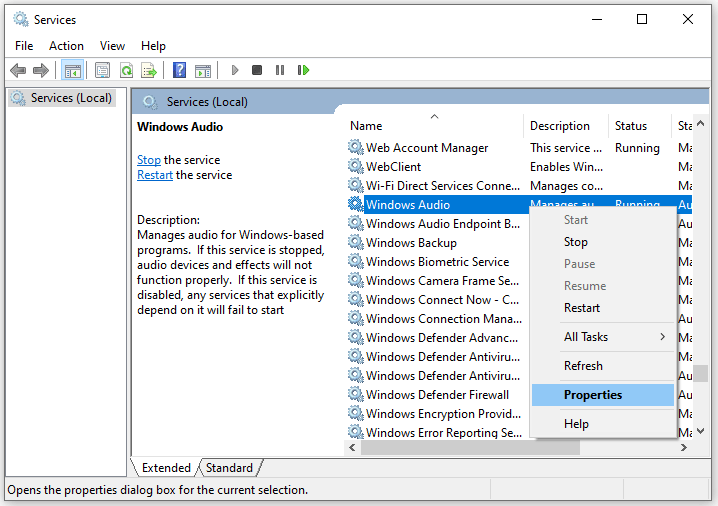Select Windows Defender Advanc... service

point(442,337)
